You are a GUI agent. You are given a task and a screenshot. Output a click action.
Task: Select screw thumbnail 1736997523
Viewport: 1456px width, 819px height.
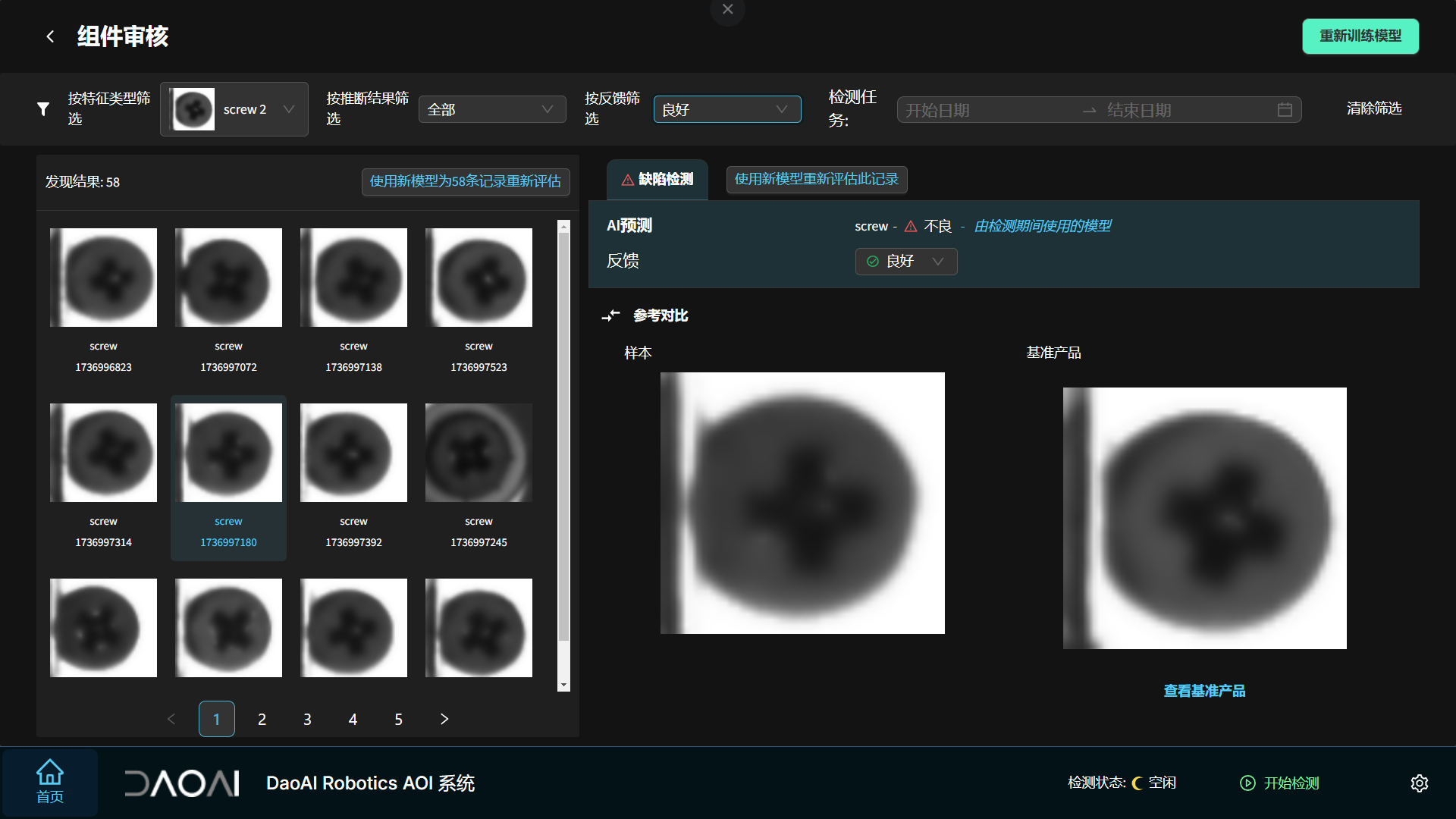[x=479, y=278]
